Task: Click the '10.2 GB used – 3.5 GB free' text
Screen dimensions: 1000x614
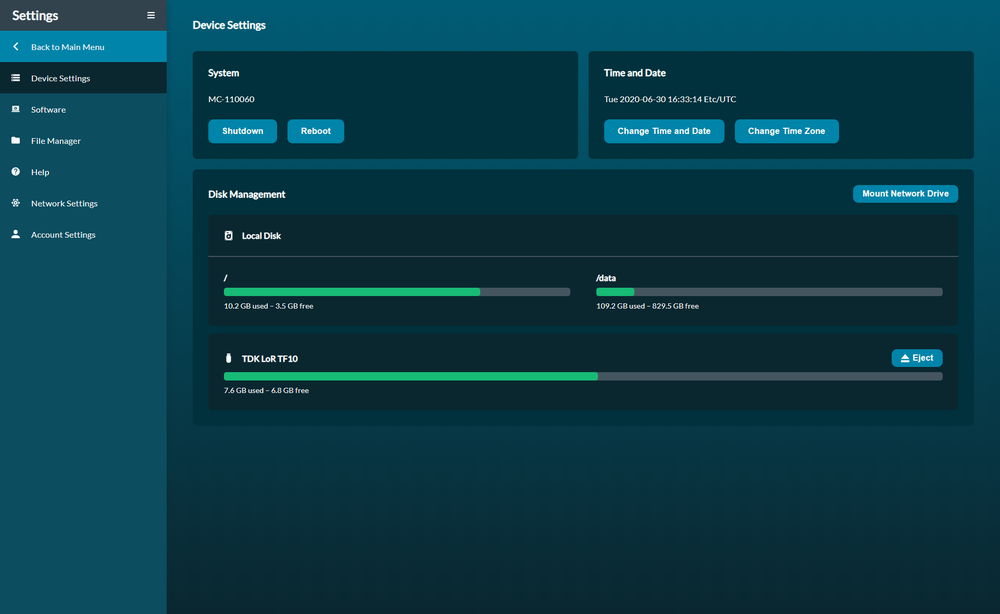Action: pos(268,306)
